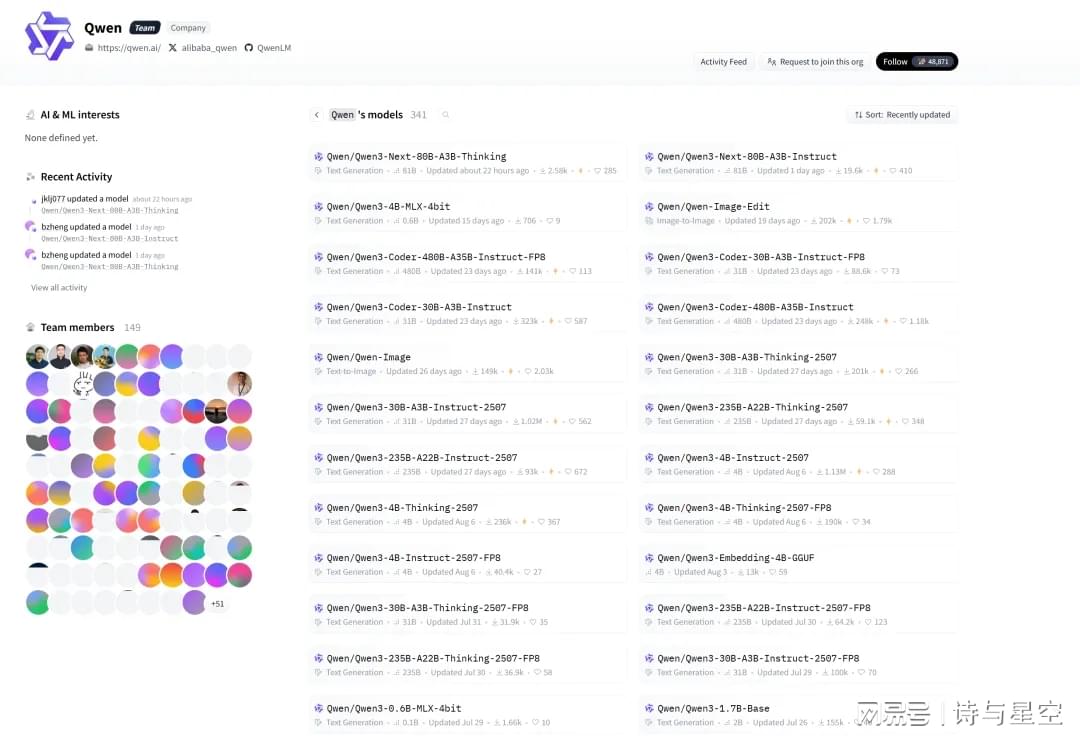Click the model icon for Qwen3-4B-MLX-4bit
The height and width of the screenshot is (741, 1080).
click(x=318, y=207)
